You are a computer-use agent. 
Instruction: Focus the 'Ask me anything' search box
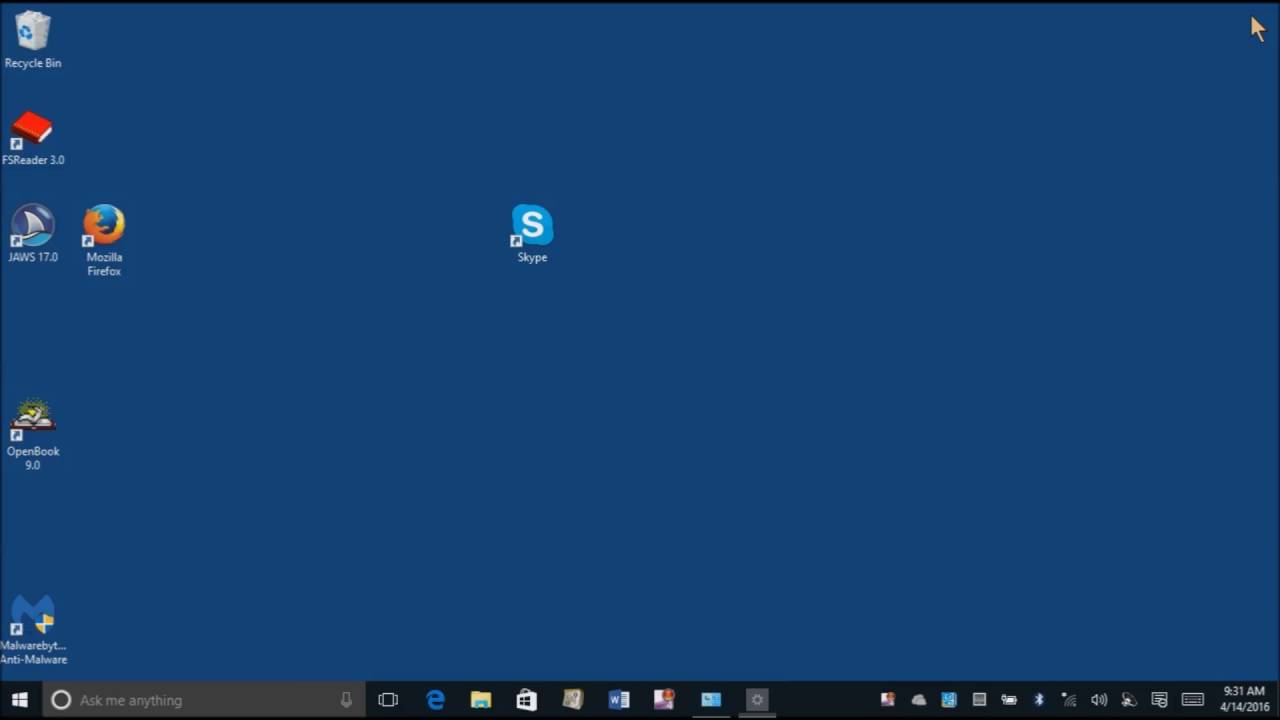click(x=204, y=700)
